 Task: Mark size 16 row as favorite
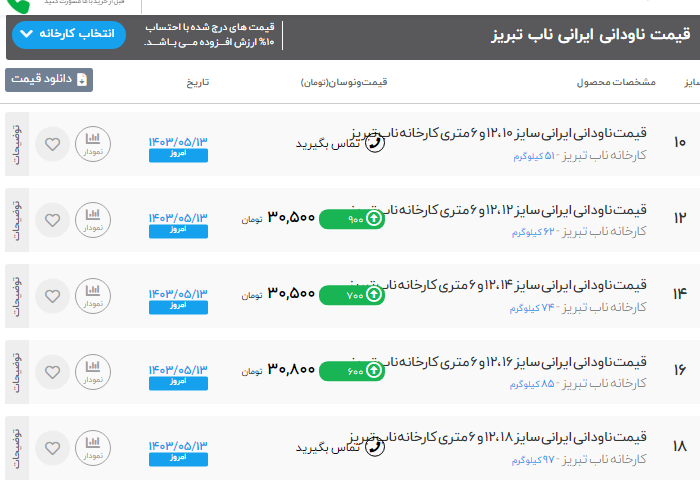click(52, 371)
